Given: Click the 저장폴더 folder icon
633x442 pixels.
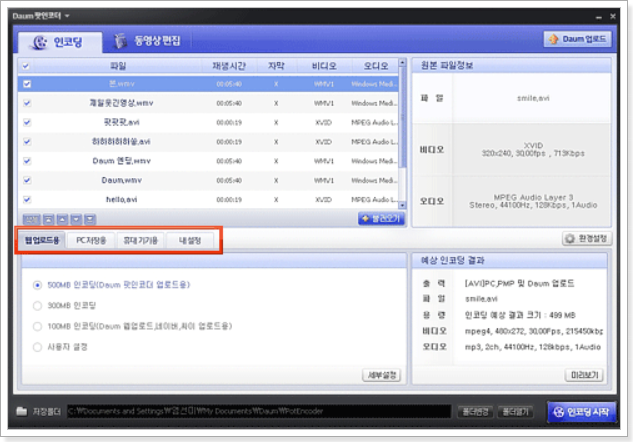Looking at the screenshot, I should [21, 411].
